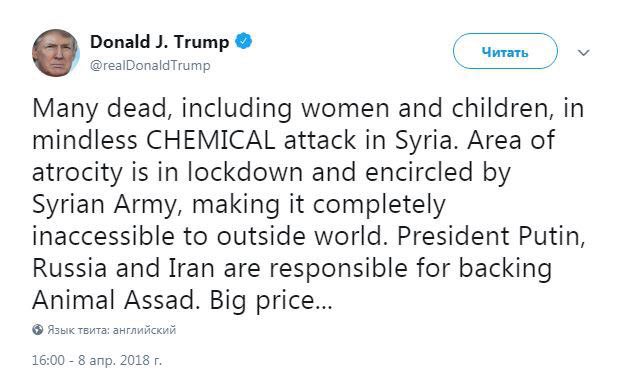Screen dimensions: 624x379
Task: Click the word atrocity in the tweet
Action: pos(76,174)
